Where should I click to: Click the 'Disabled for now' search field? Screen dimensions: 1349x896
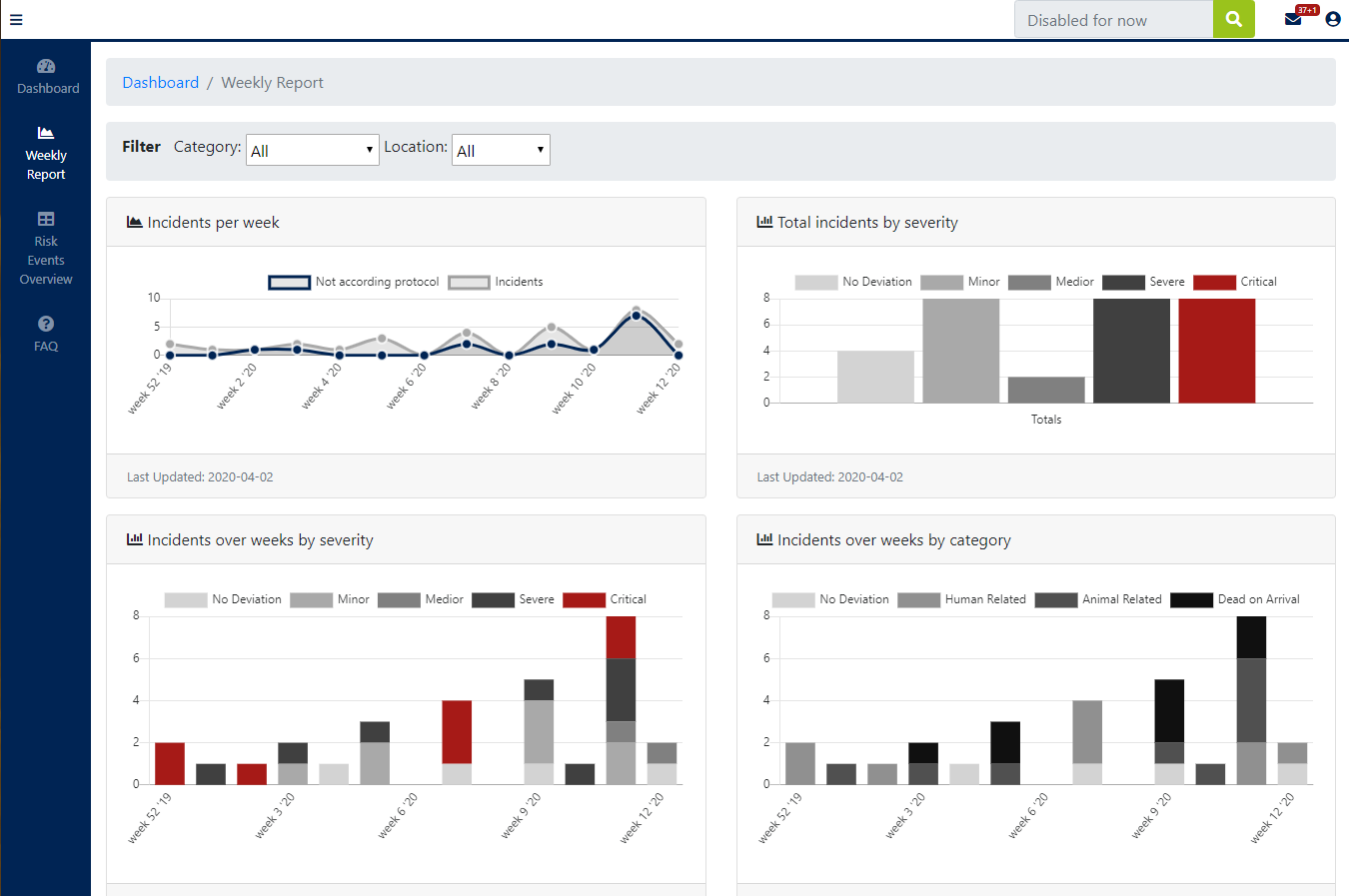[1113, 20]
